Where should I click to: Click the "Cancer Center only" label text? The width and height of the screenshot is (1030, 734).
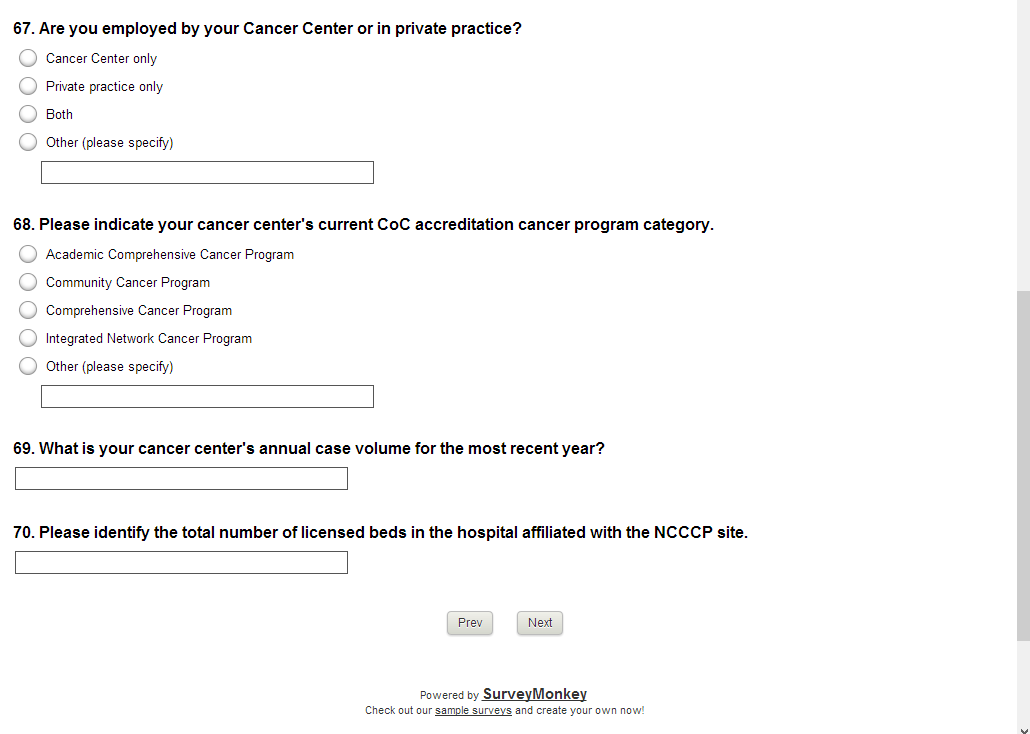[101, 59]
